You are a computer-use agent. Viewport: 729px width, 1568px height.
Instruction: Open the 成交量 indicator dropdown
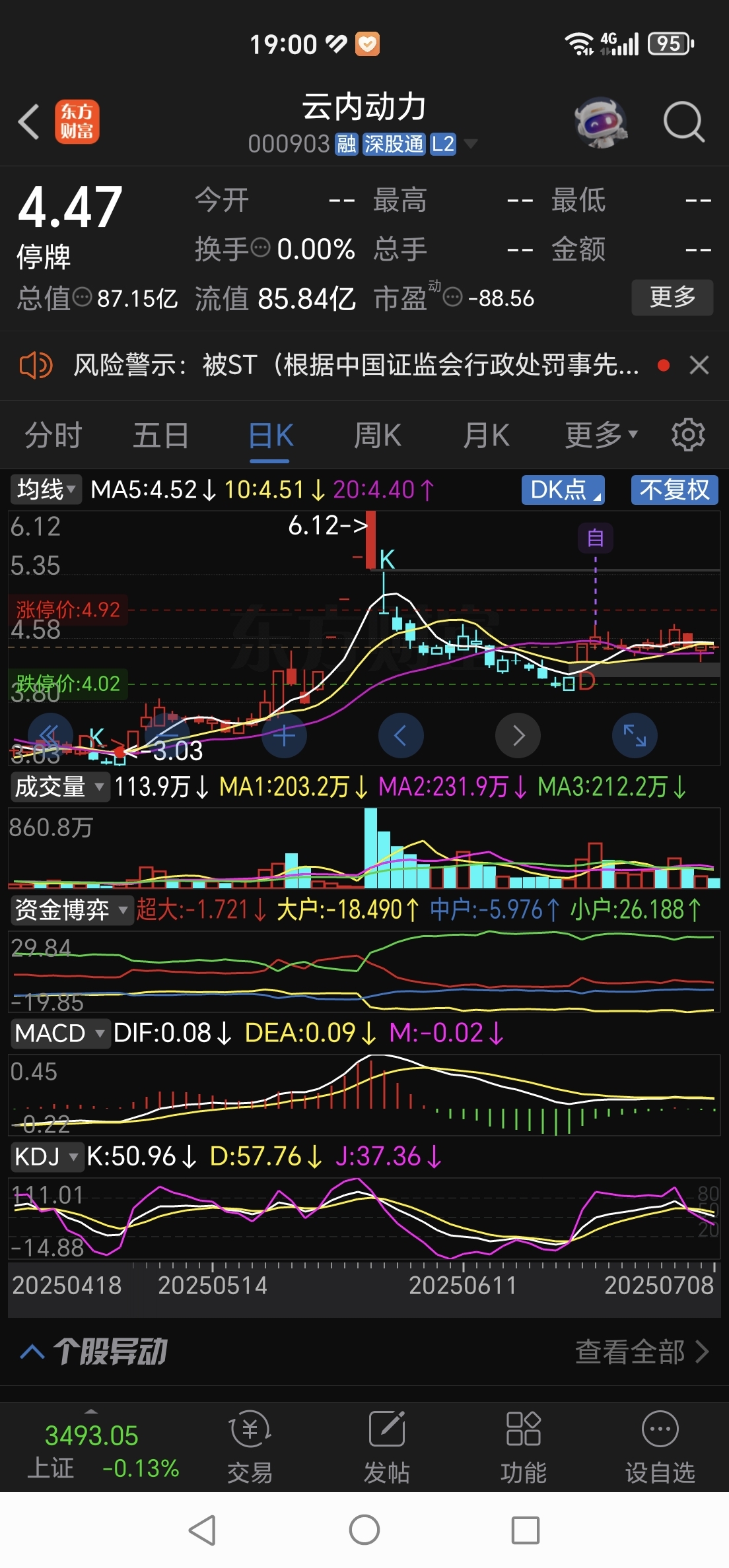pos(59,787)
